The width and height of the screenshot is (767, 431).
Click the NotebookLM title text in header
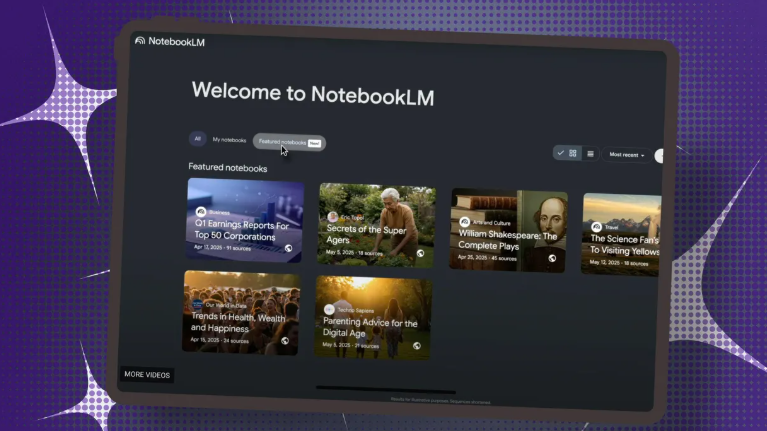click(177, 42)
